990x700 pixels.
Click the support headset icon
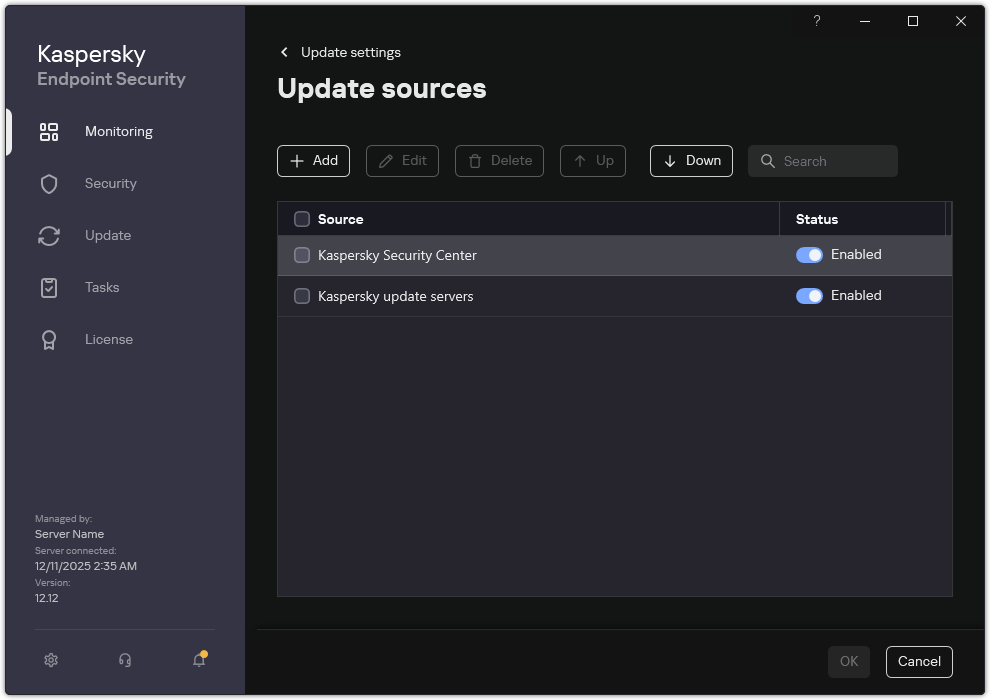pyautogui.click(x=124, y=660)
